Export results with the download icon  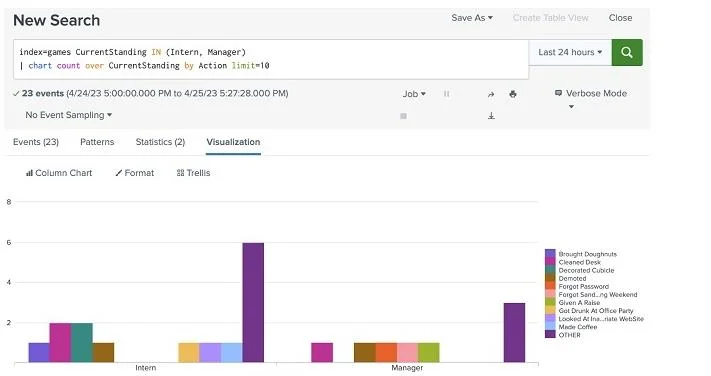pos(491,116)
